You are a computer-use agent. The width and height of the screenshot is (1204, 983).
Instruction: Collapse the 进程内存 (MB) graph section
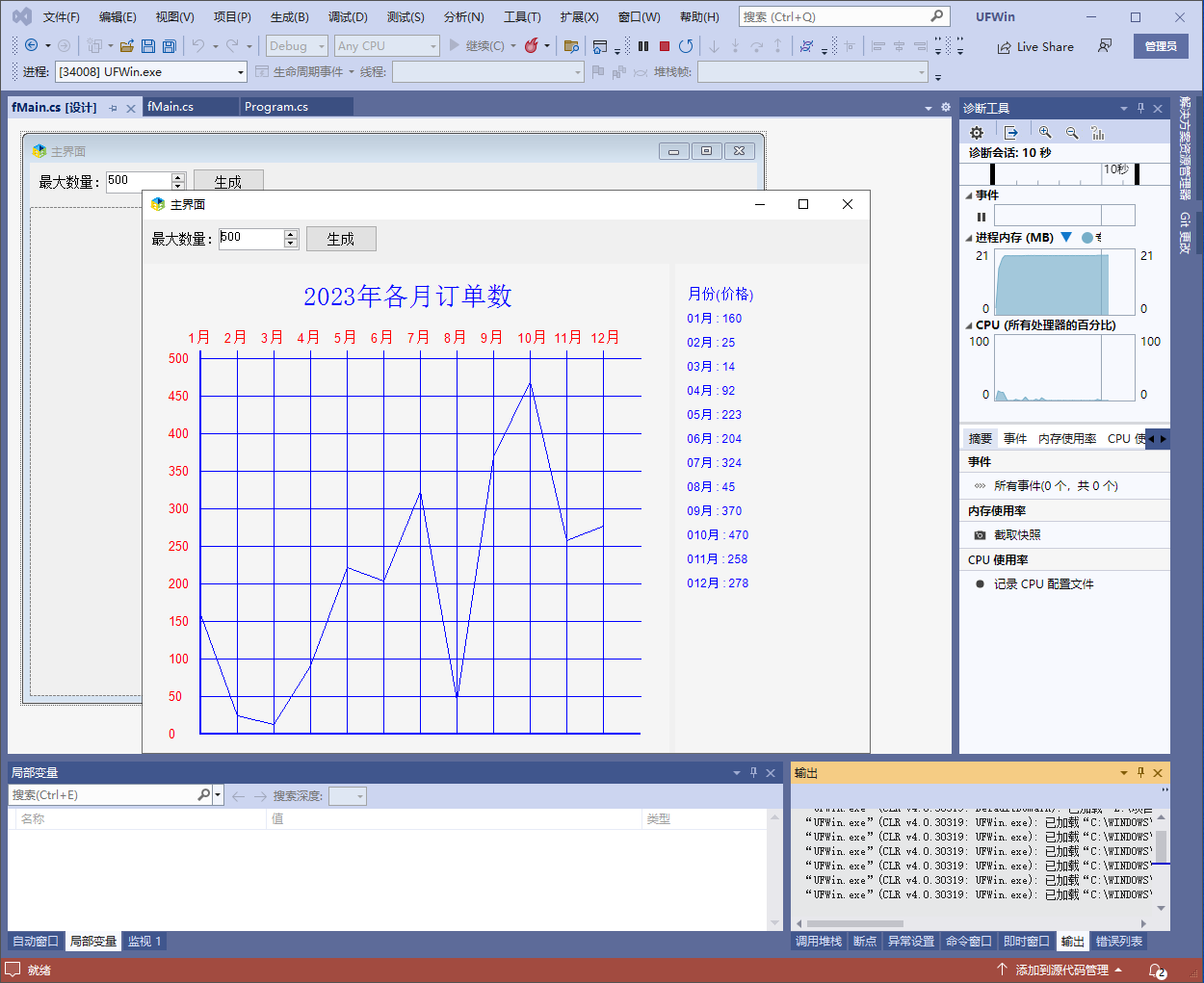tap(969, 238)
